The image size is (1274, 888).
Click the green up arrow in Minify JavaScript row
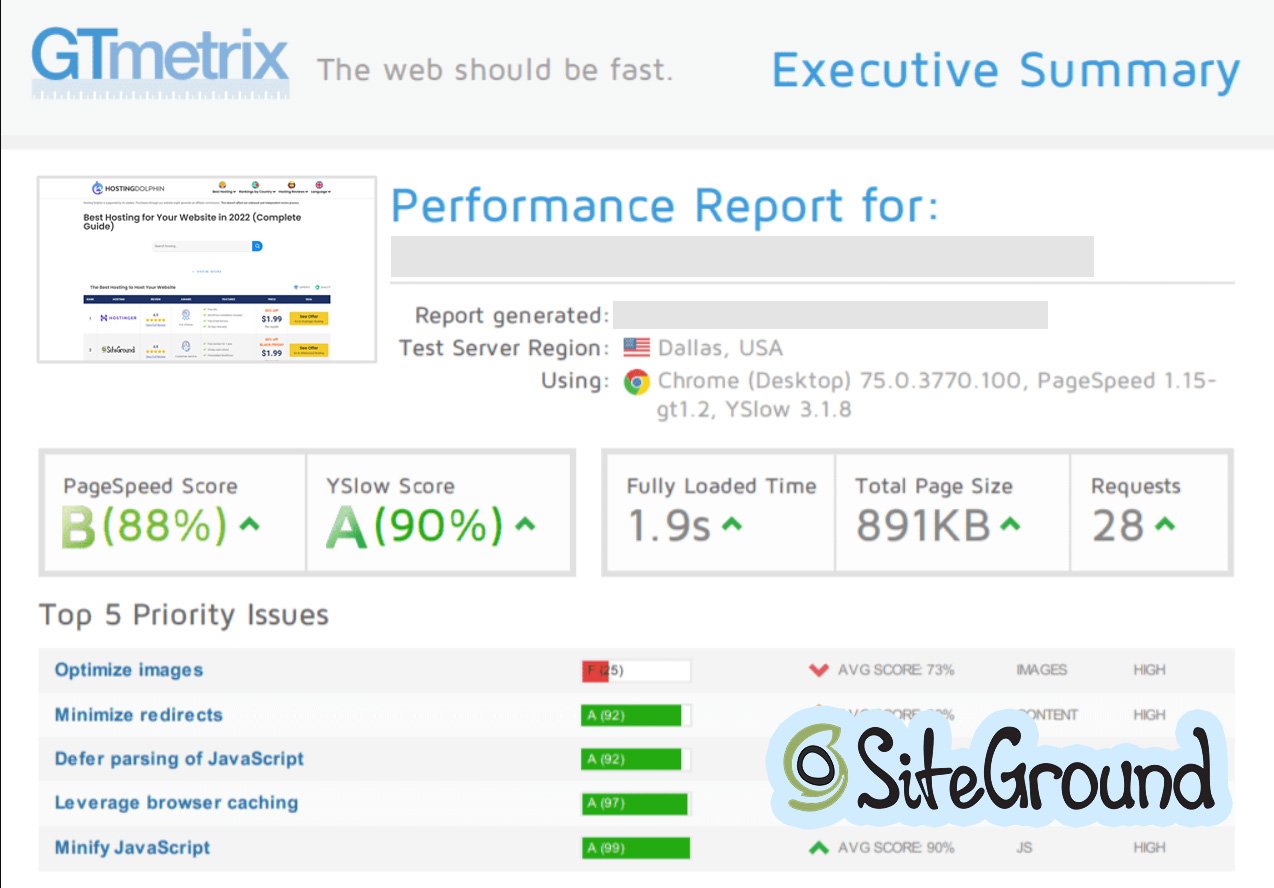[x=819, y=847]
